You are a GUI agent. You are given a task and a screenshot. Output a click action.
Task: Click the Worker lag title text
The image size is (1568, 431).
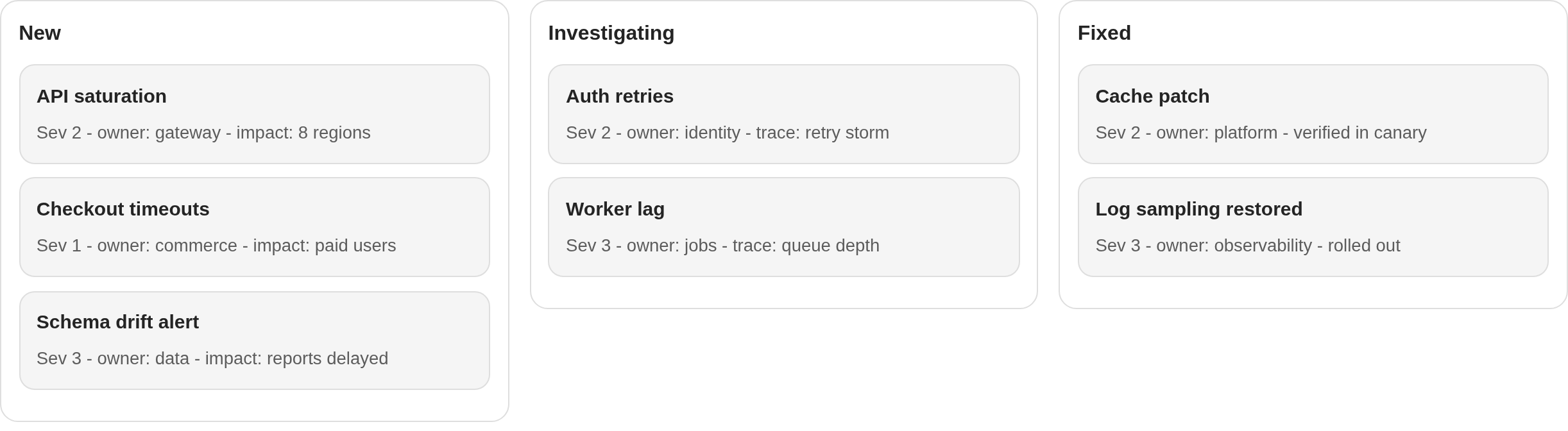(615, 209)
